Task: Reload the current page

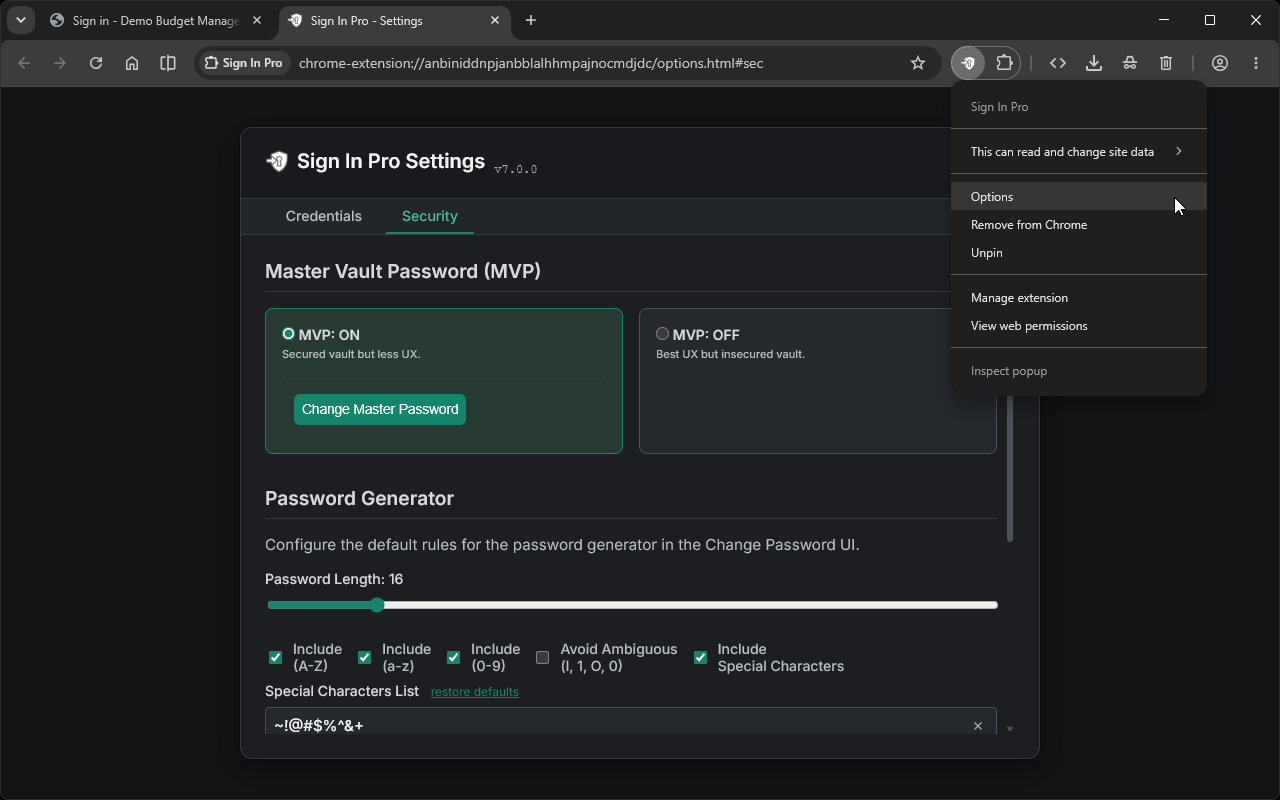Action: [96, 63]
